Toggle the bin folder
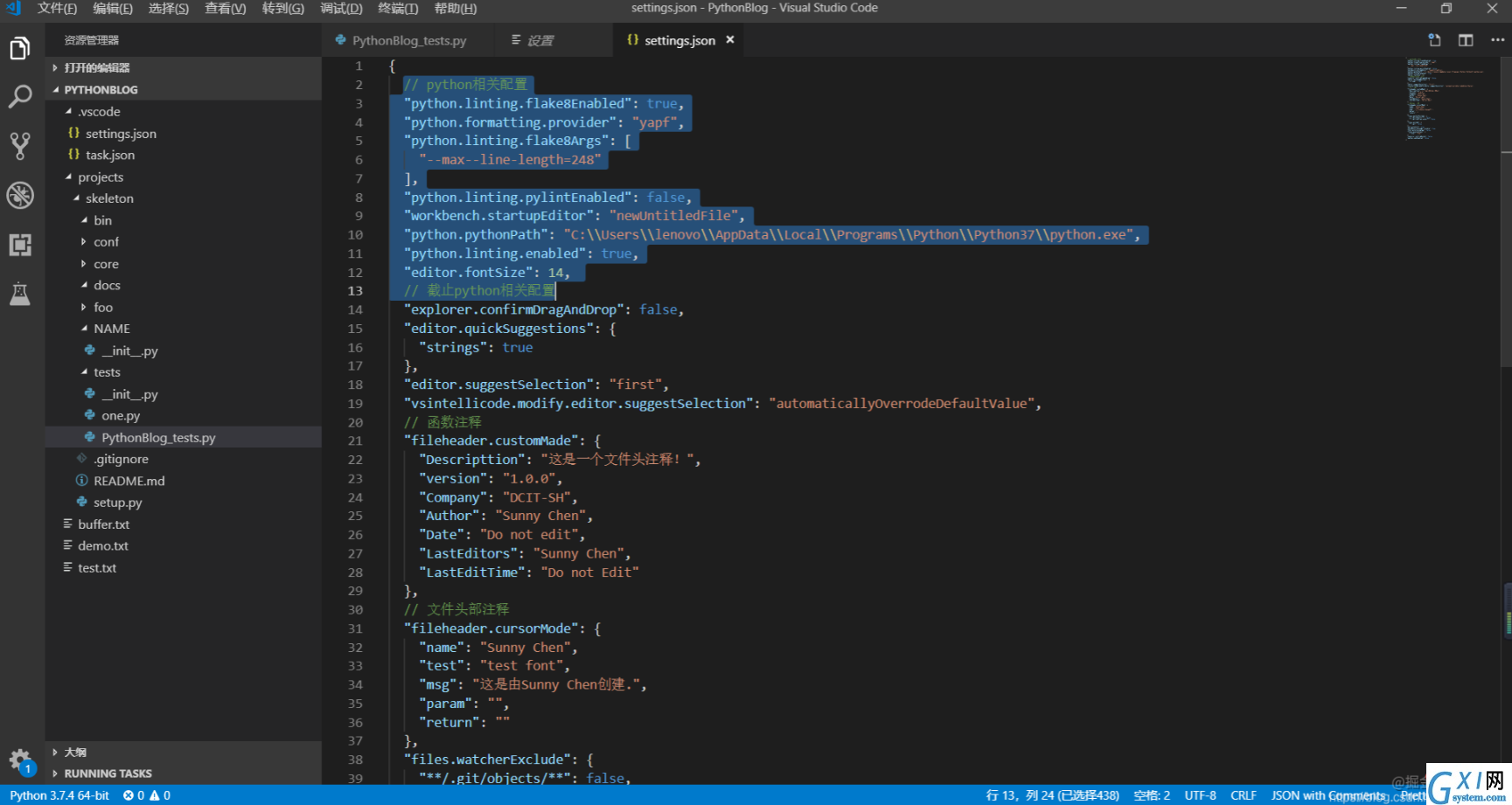 point(102,220)
